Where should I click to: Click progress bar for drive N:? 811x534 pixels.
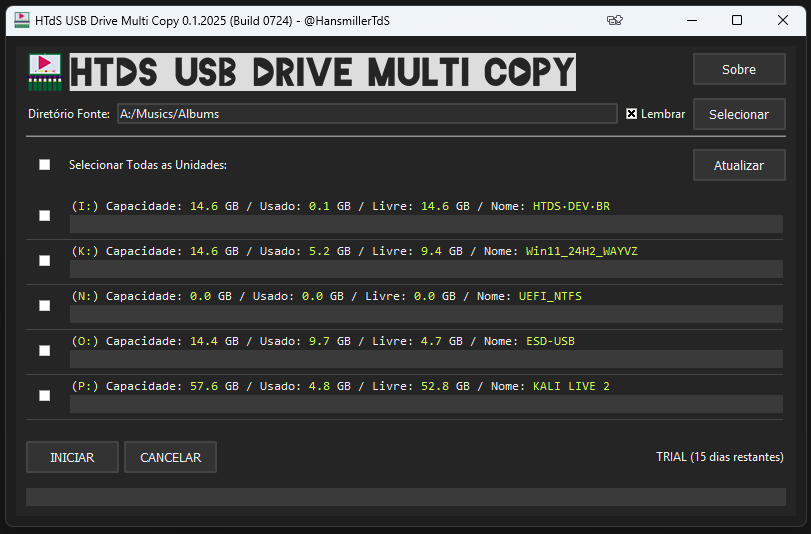[x=426, y=314]
